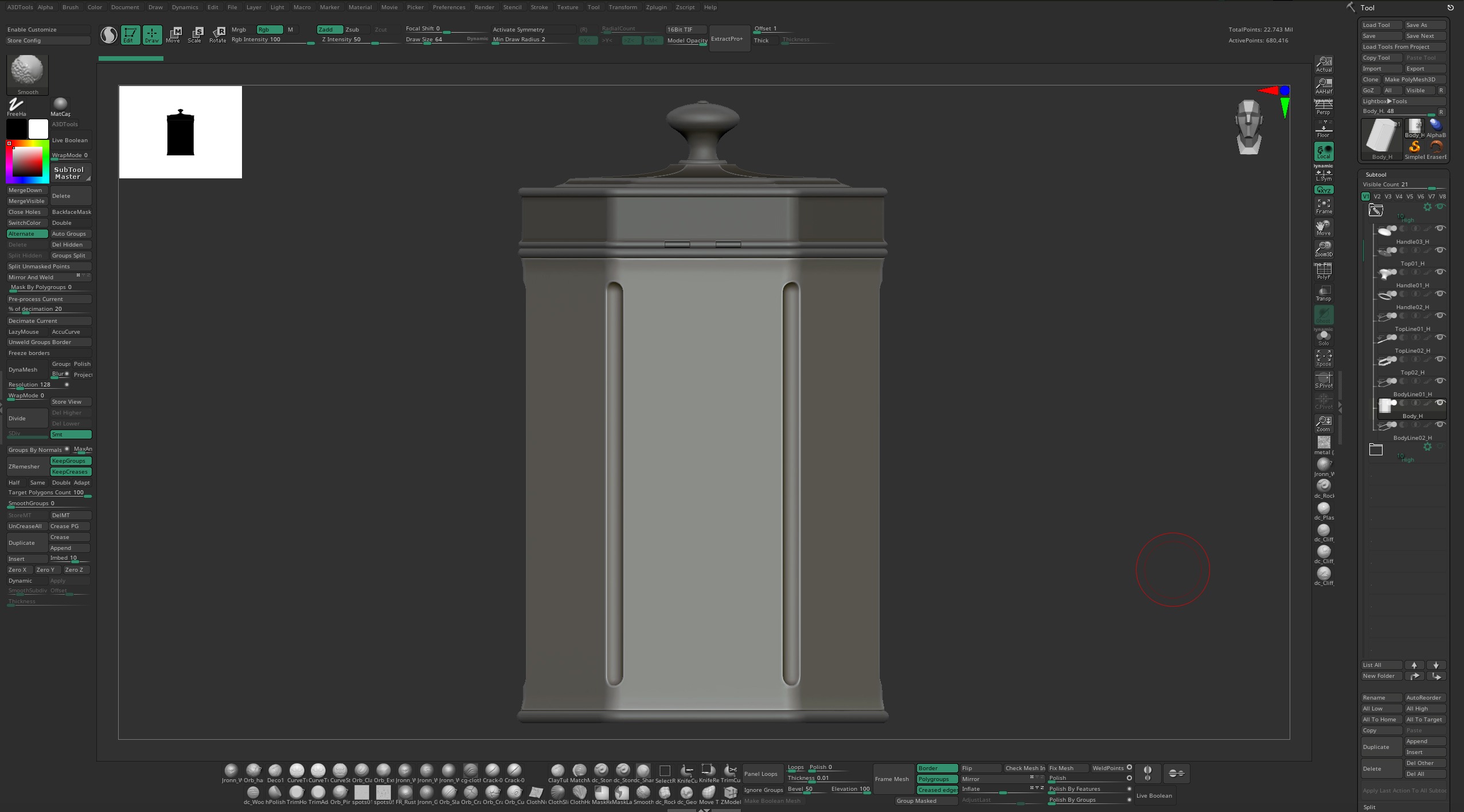Open Xpose exploded view icon

click(x=1324, y=358)
